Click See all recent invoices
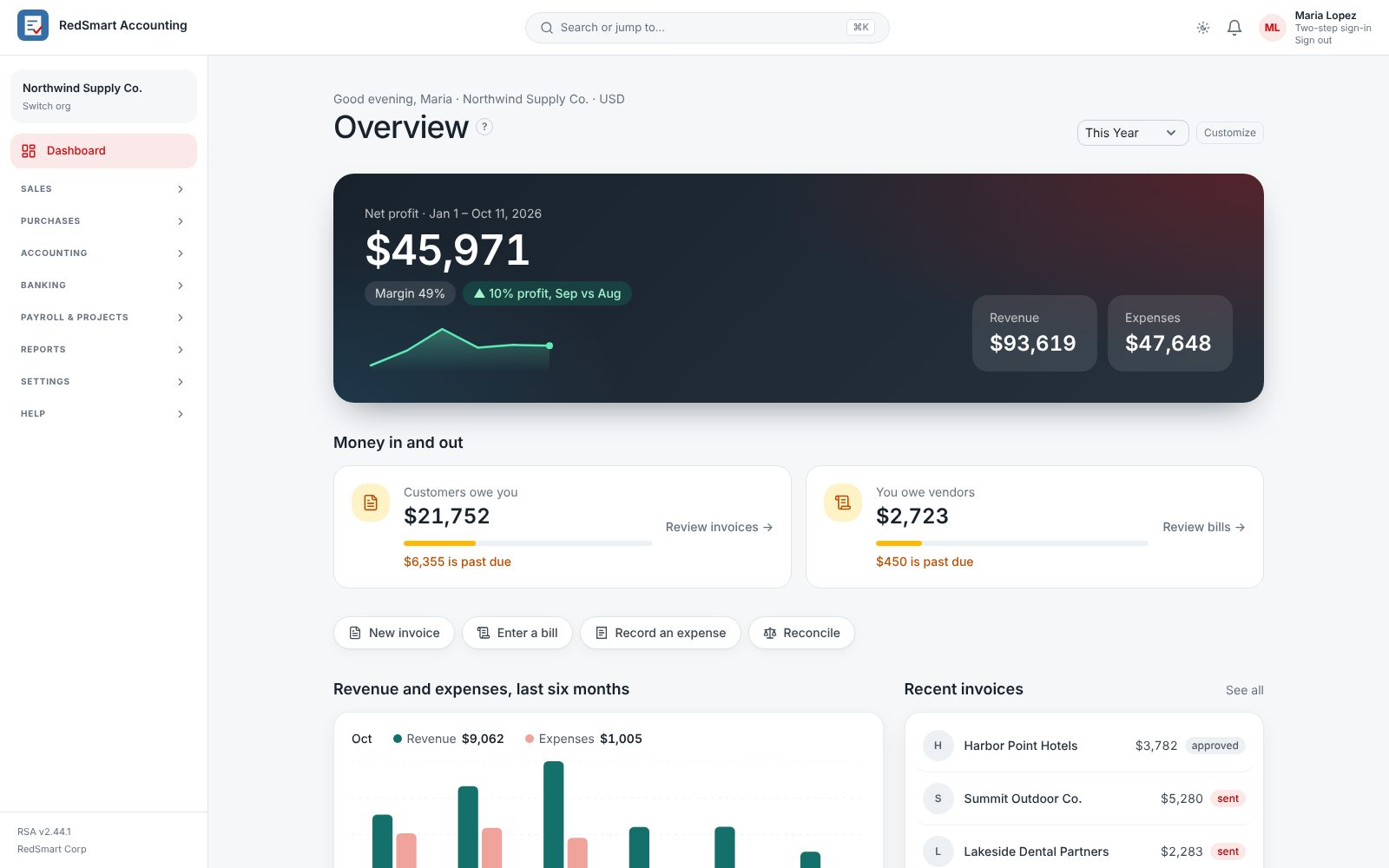Viewport: 1389px width, 868px height. (x=1245, y=690)
